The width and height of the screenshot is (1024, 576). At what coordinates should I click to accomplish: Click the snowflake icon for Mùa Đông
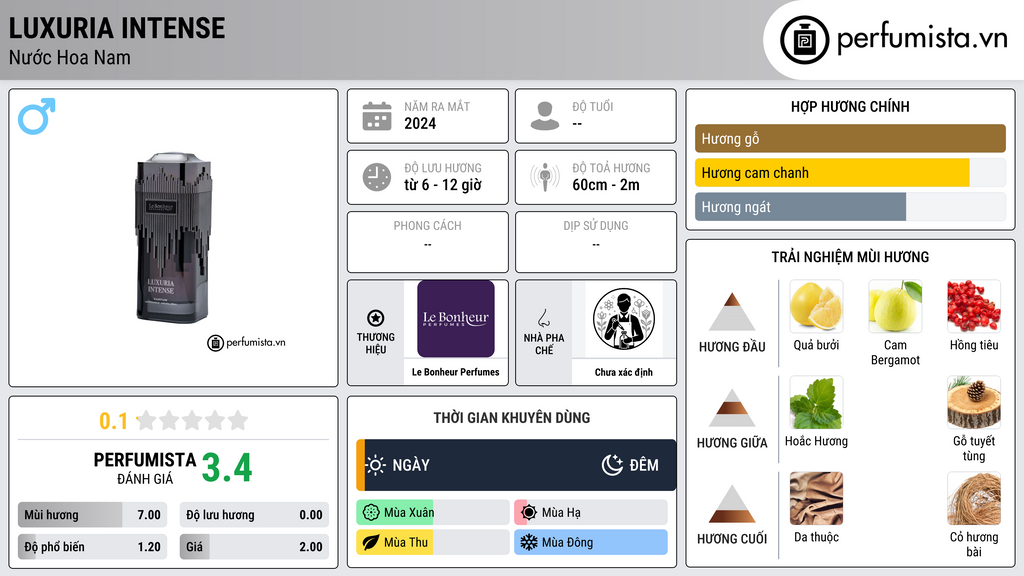(x=529, y=542)
